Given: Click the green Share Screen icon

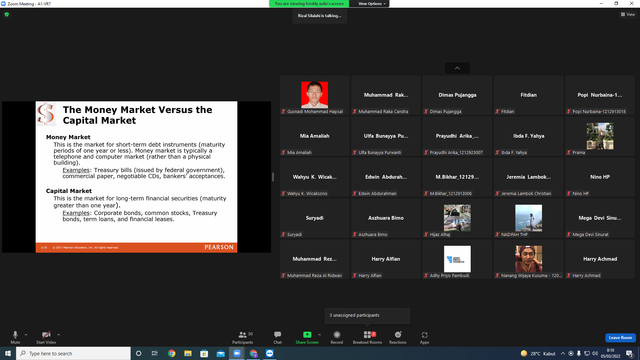Looking at the screenshot, I should coord(307,335).
